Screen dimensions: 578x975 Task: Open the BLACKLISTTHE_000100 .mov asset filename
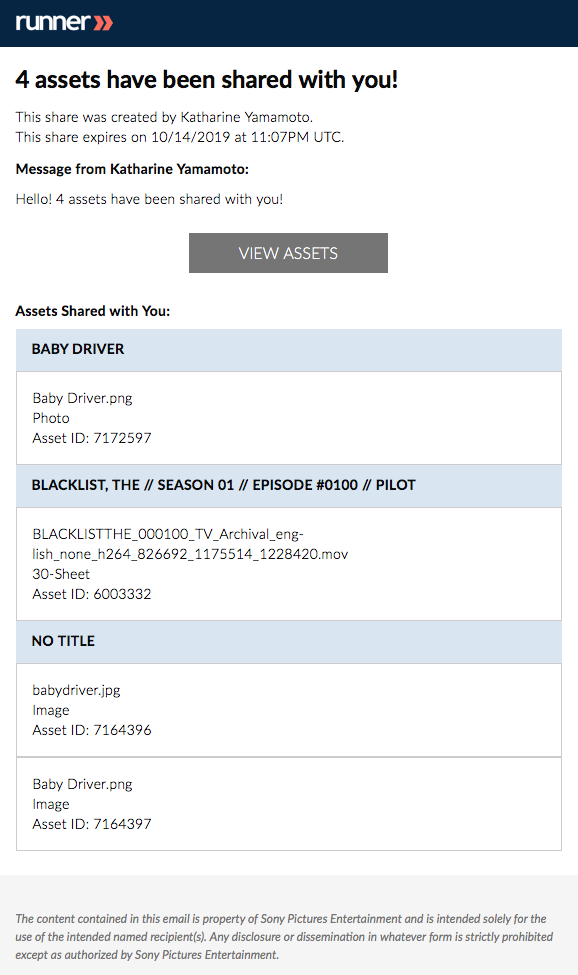point(190,544)
